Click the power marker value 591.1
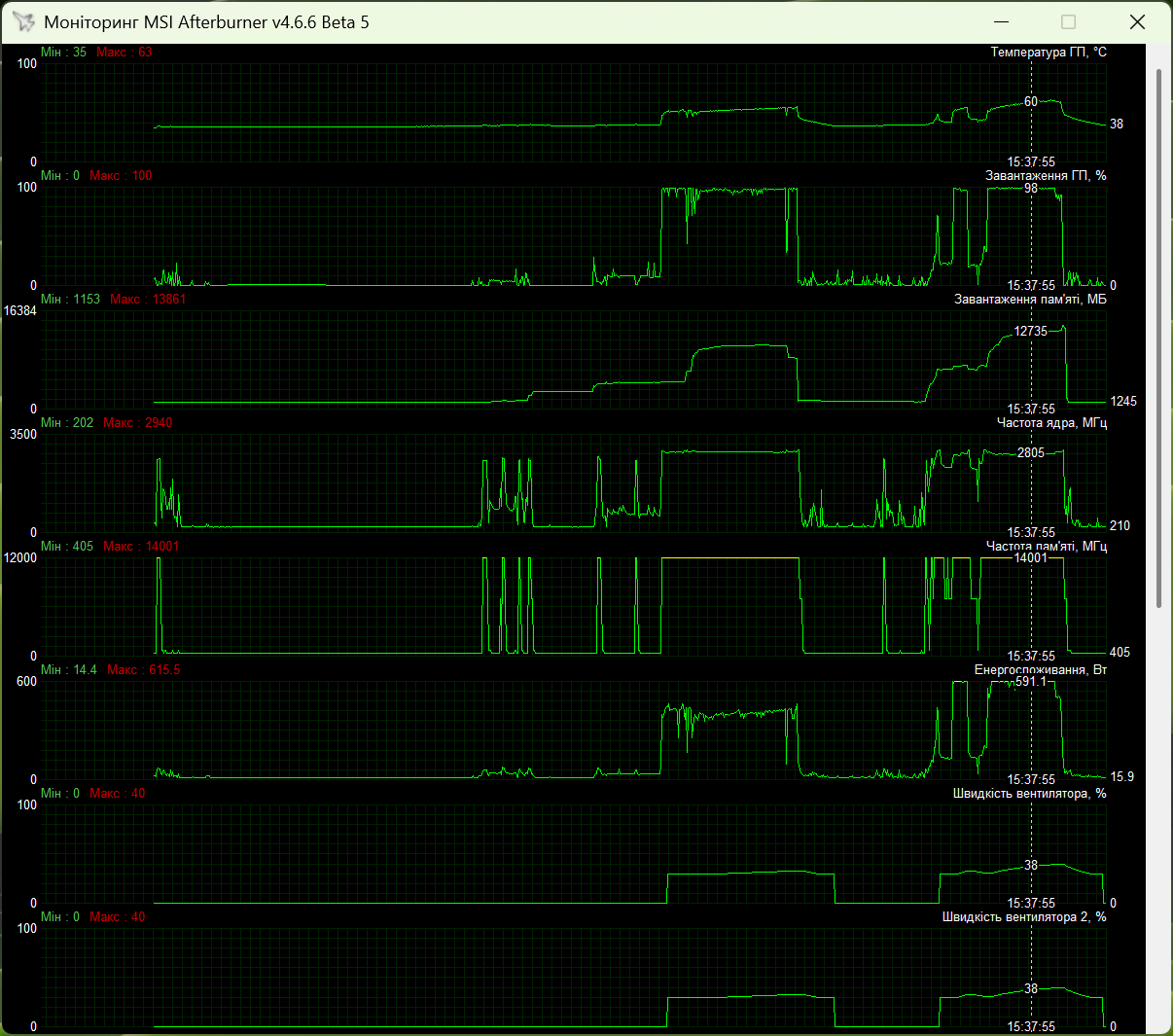This screenshot has height=1036, width=1173. (1031, 682)
